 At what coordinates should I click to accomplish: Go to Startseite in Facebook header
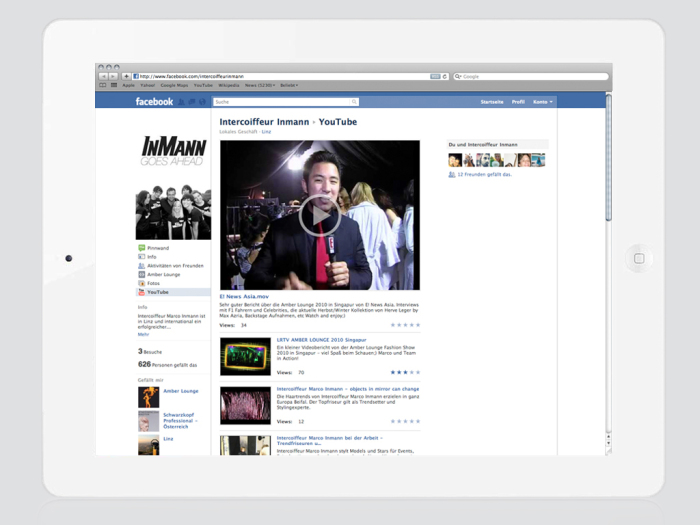pyautogui.click(x=492, y=102)
